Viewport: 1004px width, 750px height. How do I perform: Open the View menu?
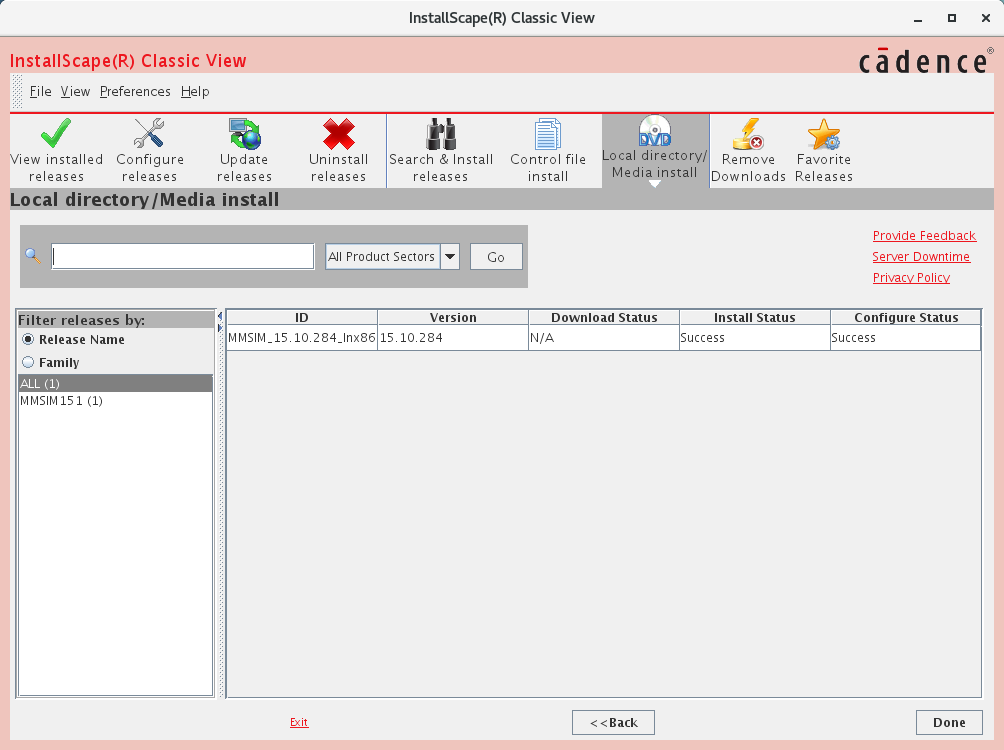point(75,92)
